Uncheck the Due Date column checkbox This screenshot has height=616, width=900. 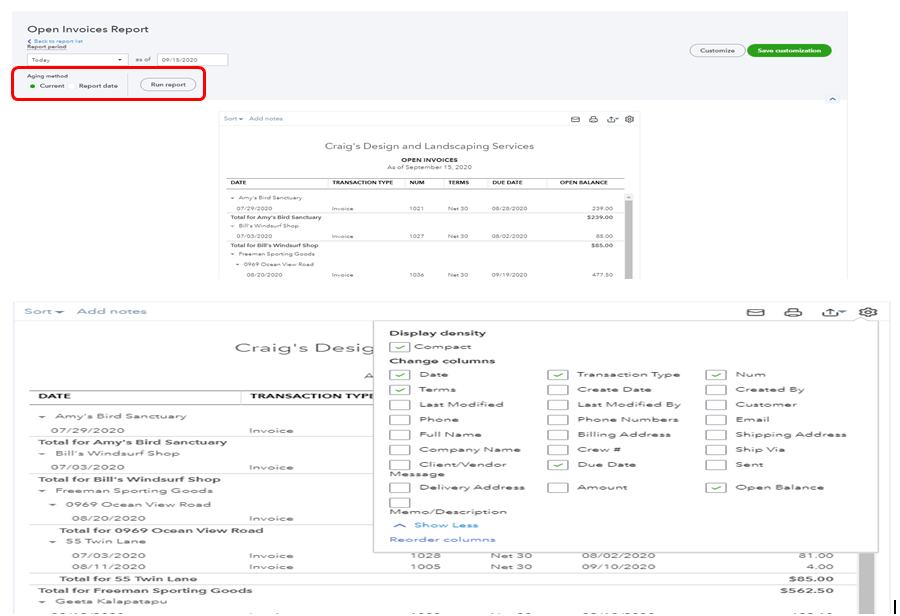(557, 464)
